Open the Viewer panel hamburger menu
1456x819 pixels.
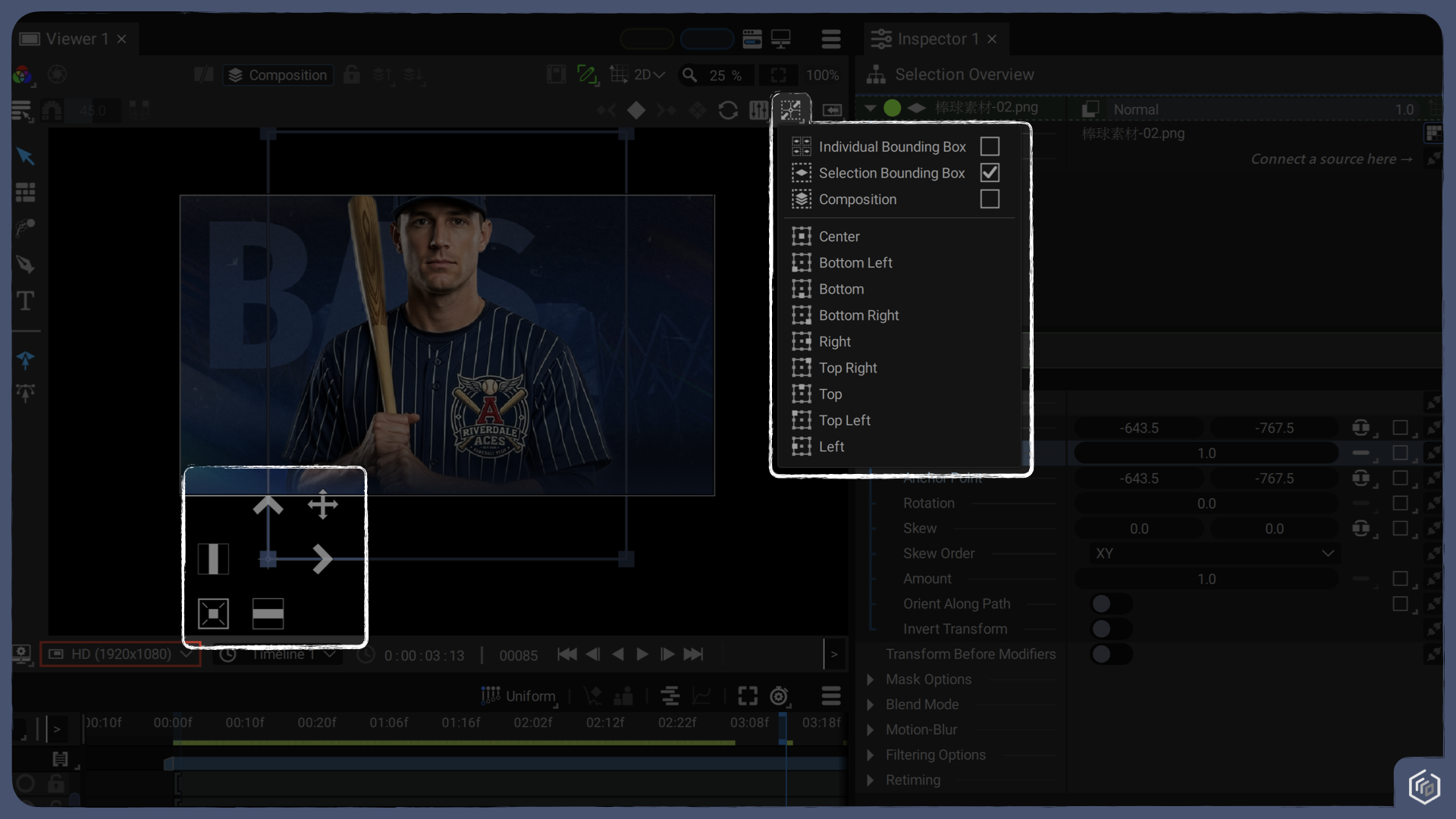(831, 39)
